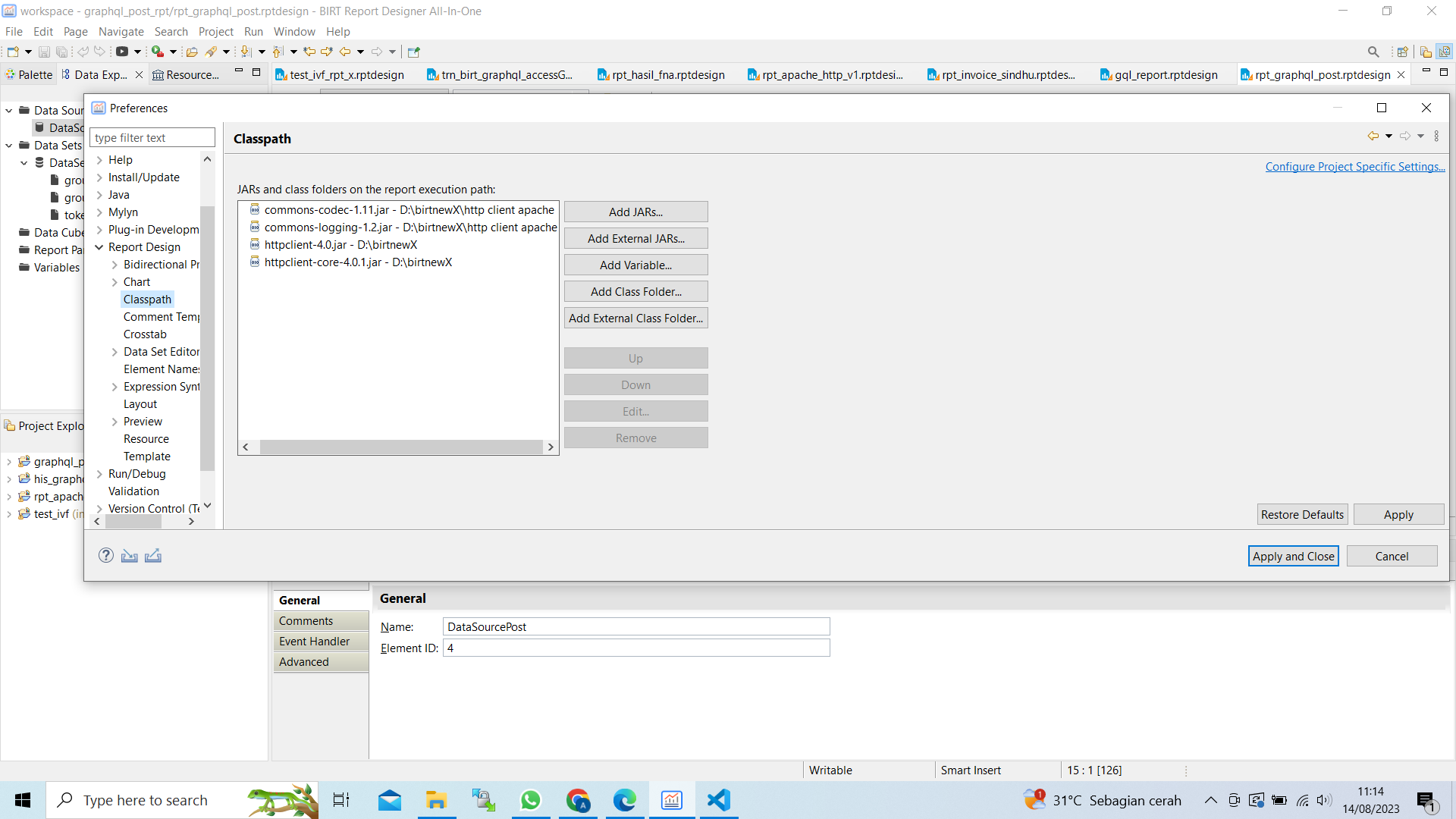Screen dimensions: 1456x819
Task: Open Configure Project Specific Settings link
Action: tap(1355, 167)
